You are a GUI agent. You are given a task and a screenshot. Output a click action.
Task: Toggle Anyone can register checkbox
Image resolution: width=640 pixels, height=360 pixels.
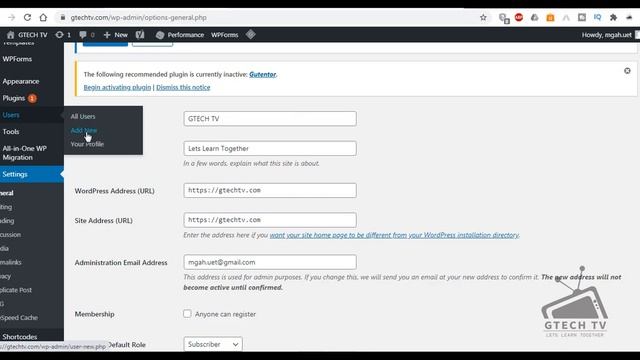[x=187, y=313]
